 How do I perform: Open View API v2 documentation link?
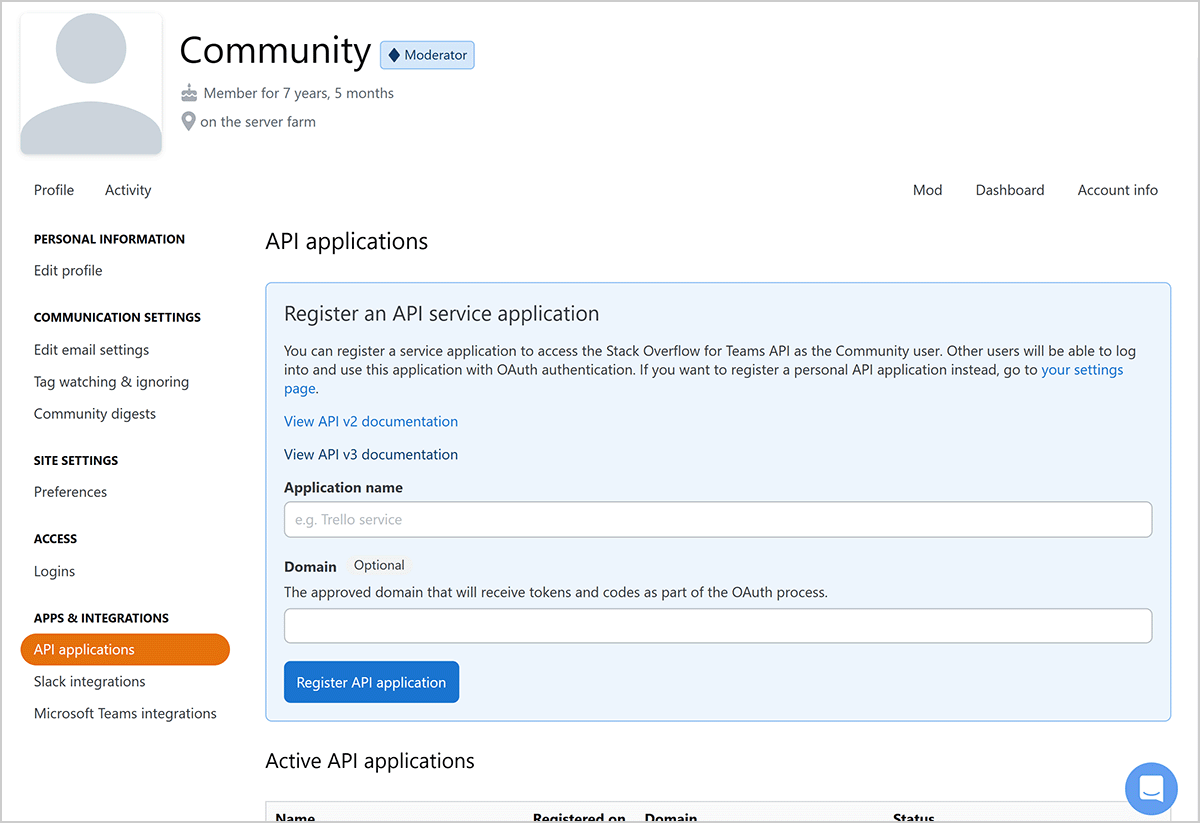pyautogui.click(x=371, y=422)
